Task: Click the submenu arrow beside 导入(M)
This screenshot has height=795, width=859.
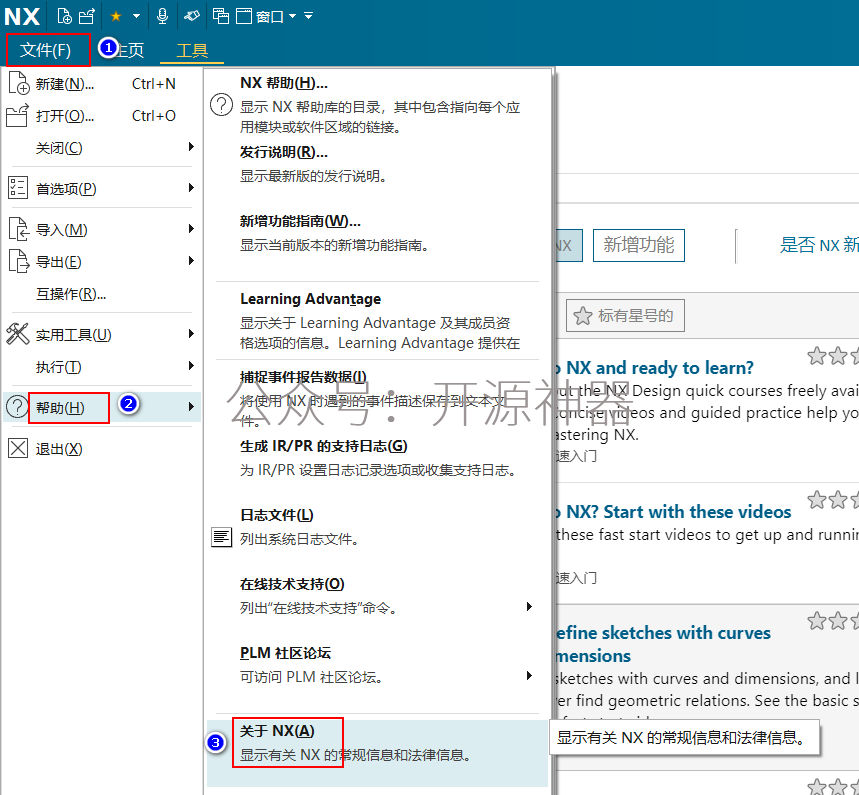Action: 191,229
